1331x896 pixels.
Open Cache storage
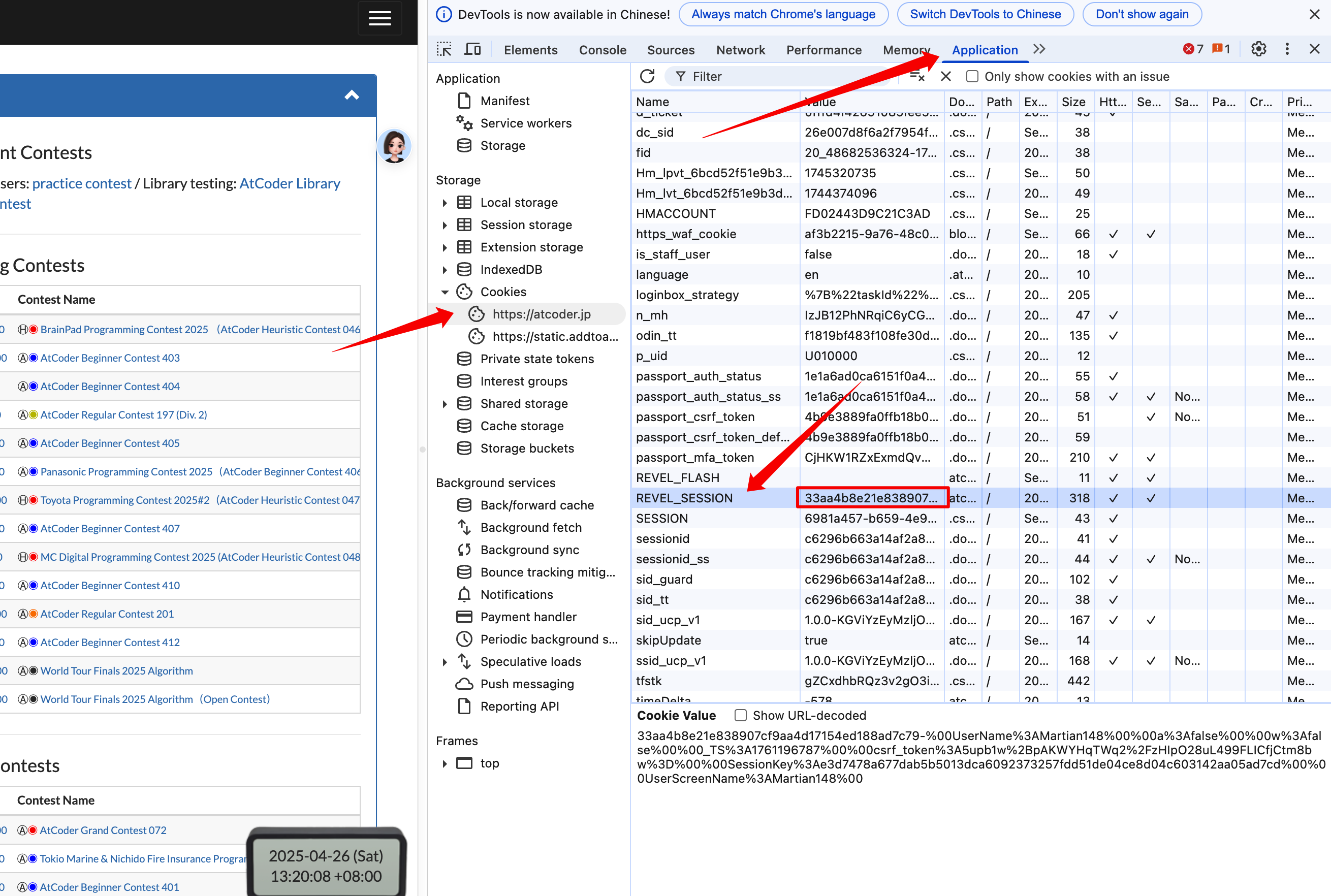coord(522,426)
